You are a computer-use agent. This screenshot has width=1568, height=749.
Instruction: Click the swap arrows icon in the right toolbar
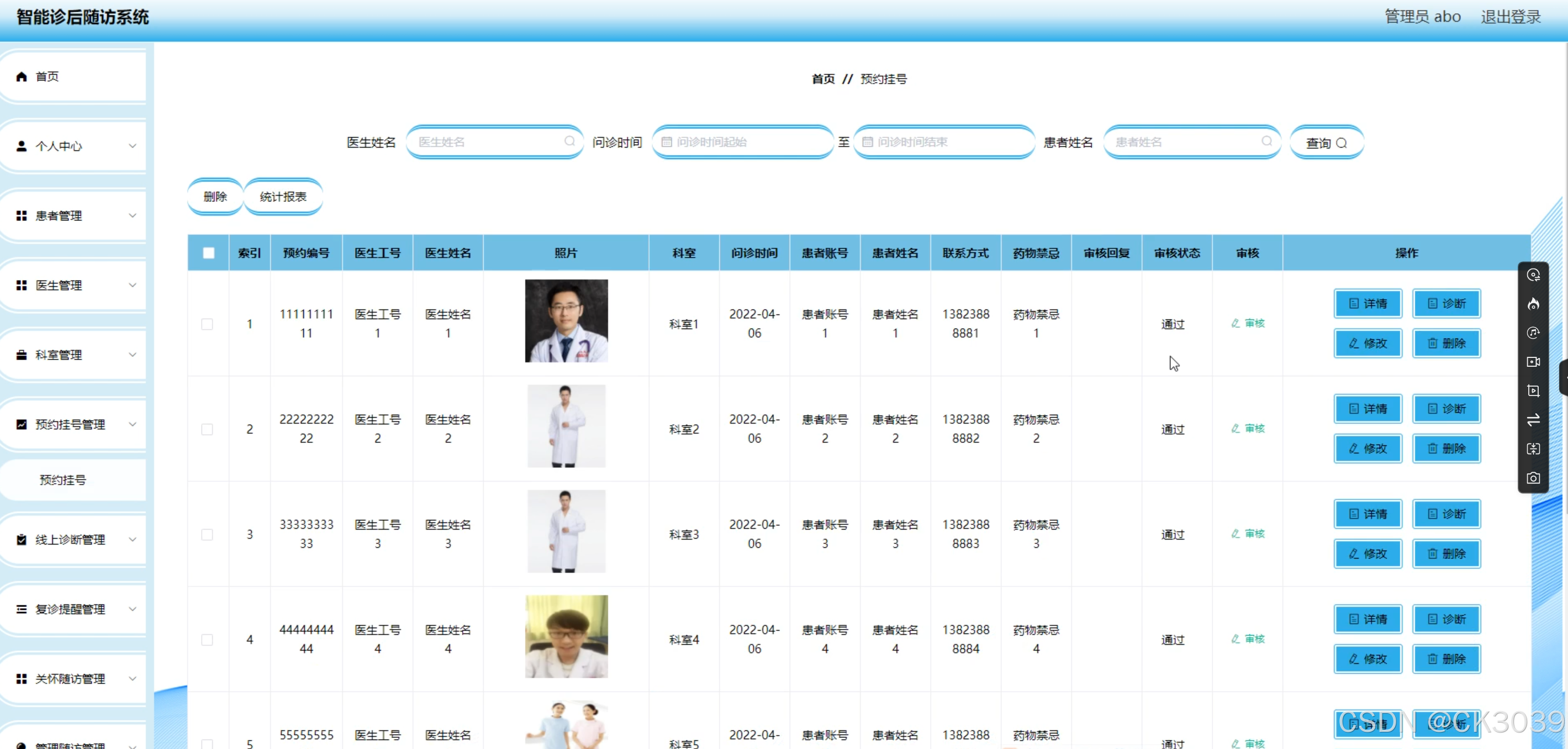(x=1533, y=420)
